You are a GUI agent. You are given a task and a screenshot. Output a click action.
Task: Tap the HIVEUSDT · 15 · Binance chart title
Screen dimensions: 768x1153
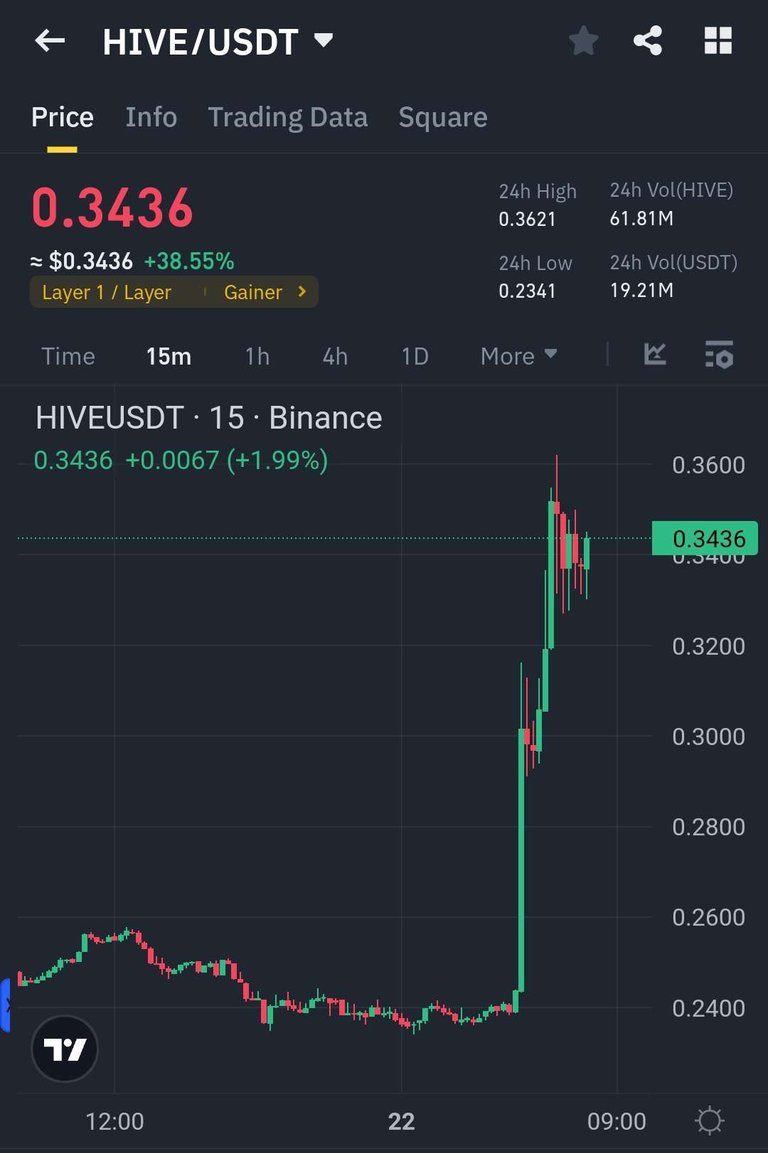[209, 418]
